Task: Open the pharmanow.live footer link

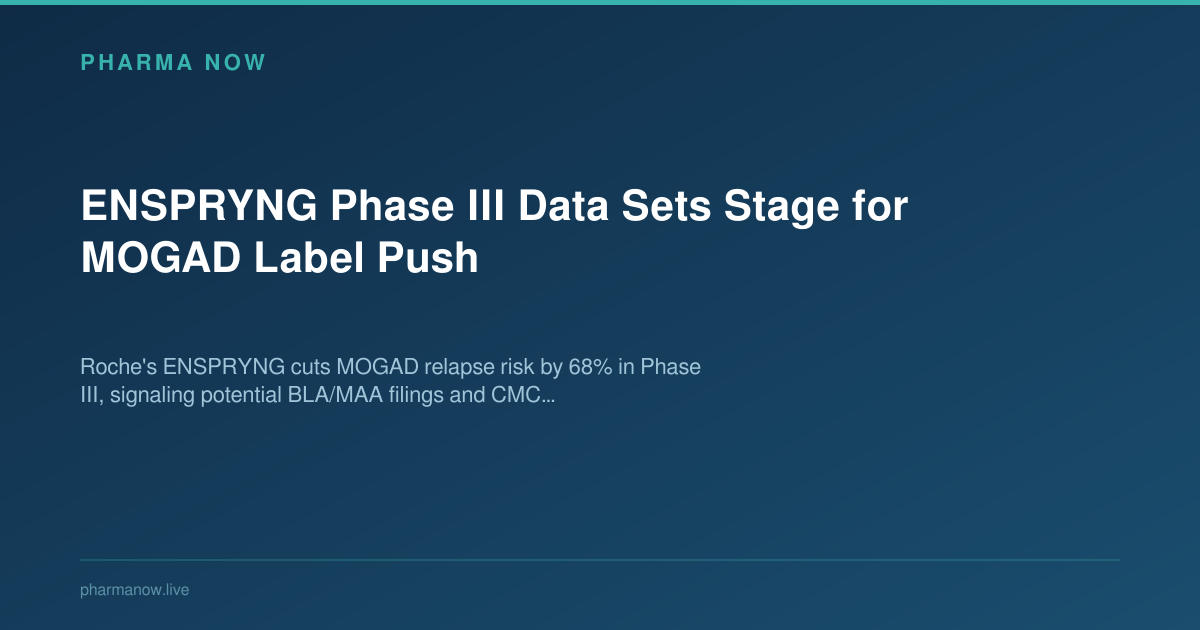Action: [x=134, y=590]
